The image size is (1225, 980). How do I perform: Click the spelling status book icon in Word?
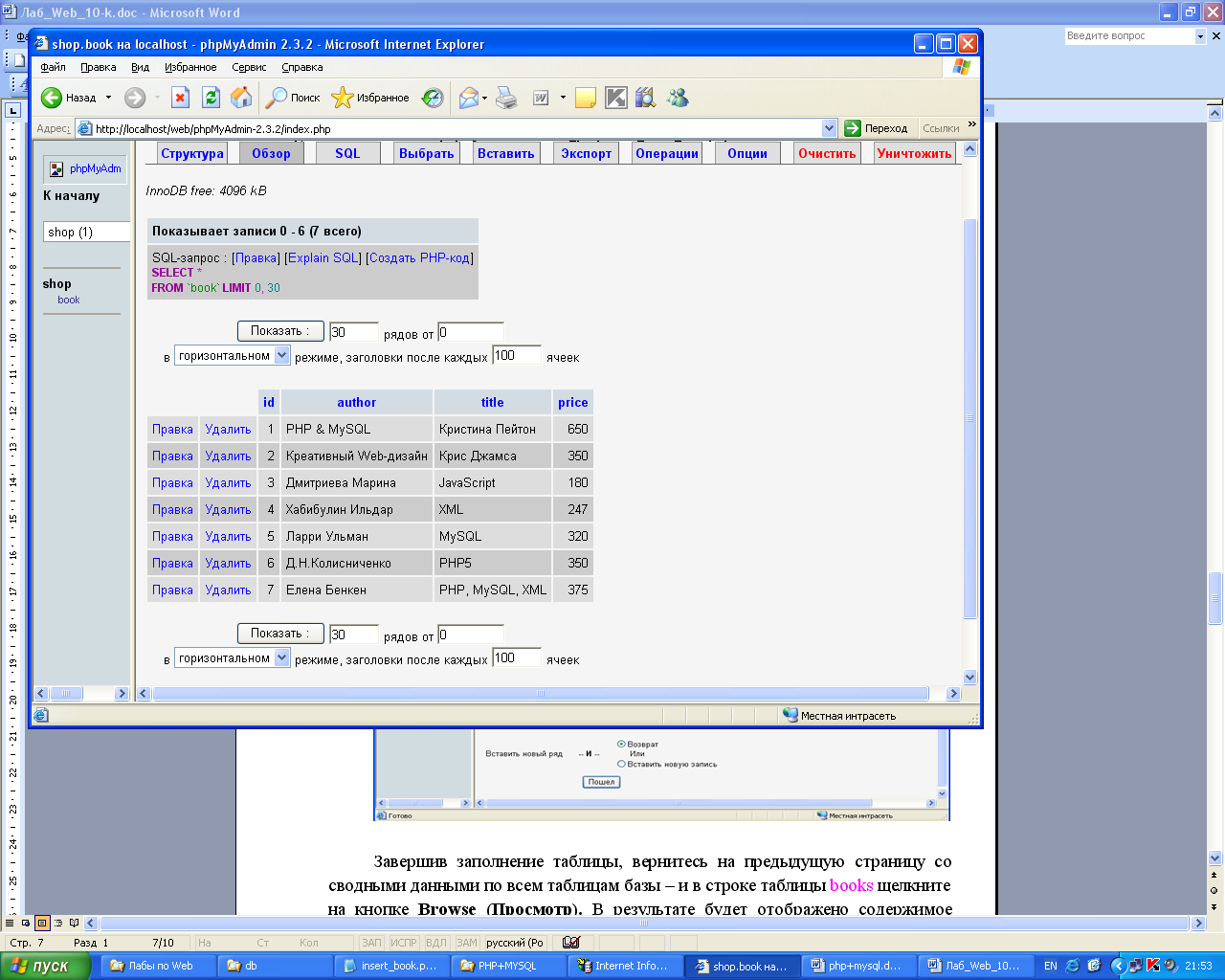pyautogui.click(x=571, y=943)
